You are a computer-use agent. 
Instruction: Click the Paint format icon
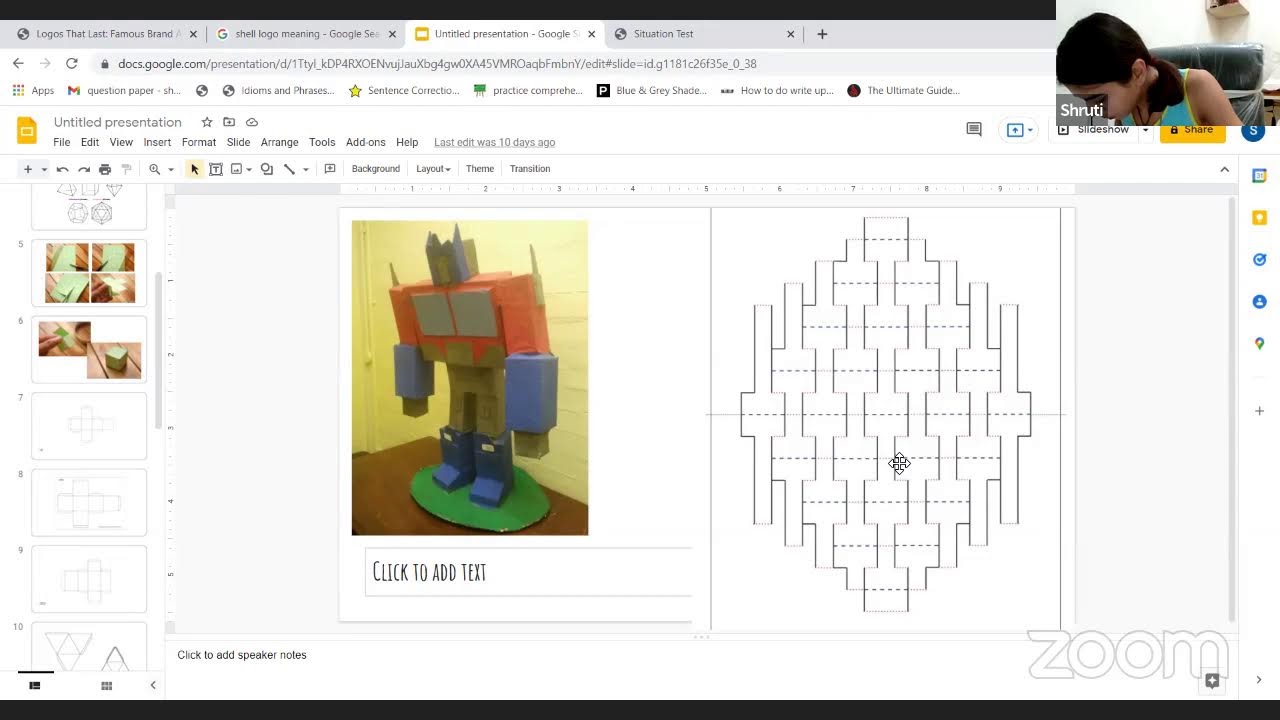click(126, 169)
